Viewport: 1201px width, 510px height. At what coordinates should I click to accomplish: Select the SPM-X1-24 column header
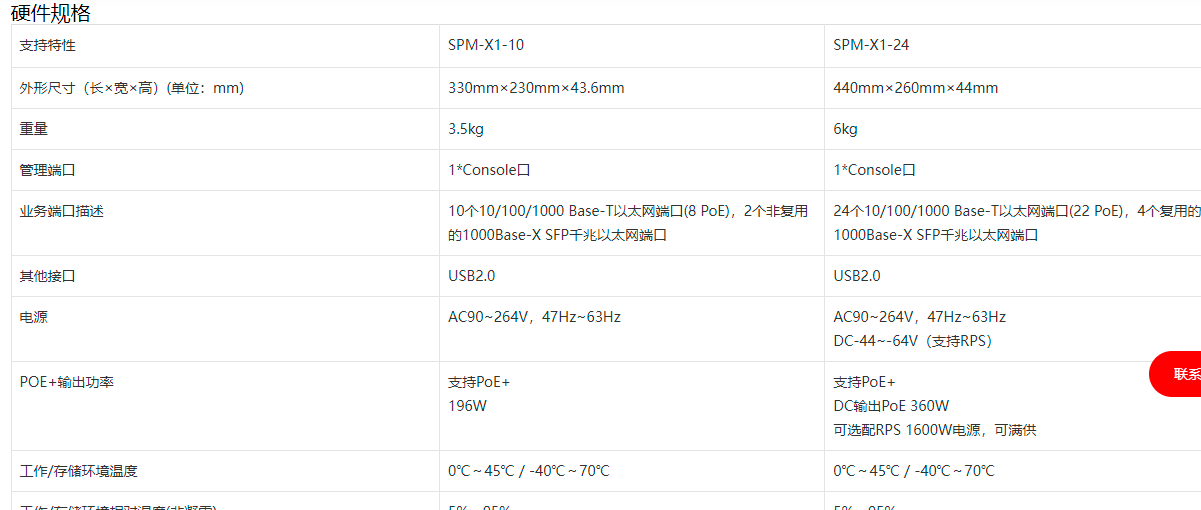(871, 46)
